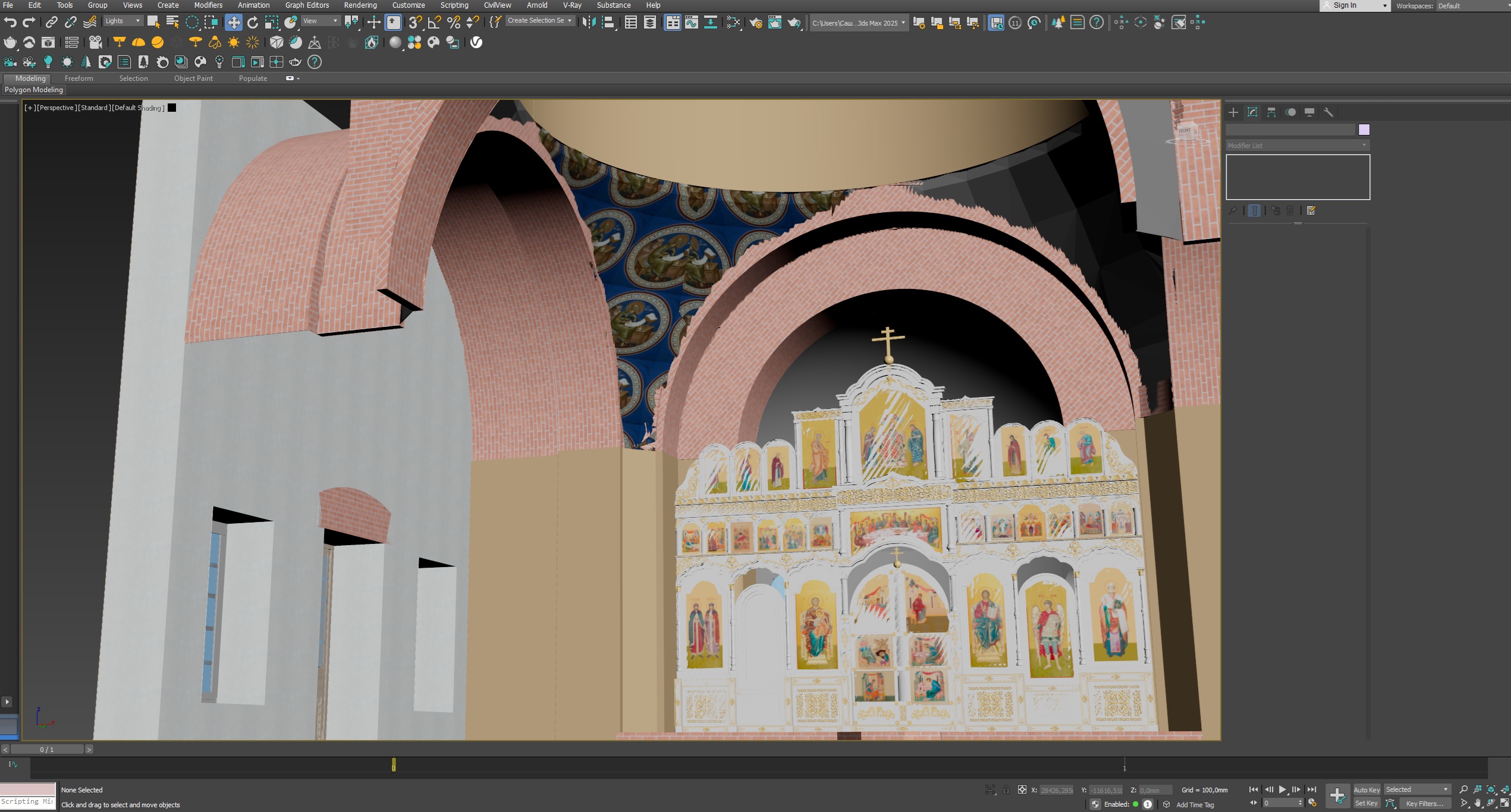Toggle Auto Key animation mode
This screenshot has height=812, width=1511.
(1367, 790)
